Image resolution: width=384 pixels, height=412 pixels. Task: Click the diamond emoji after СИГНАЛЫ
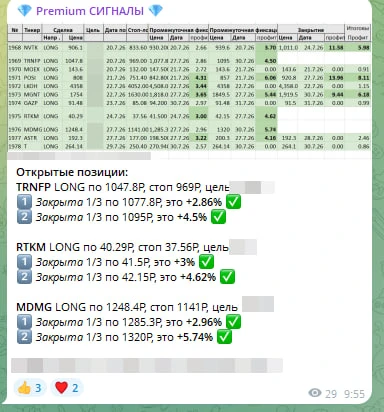pos(156,11)
